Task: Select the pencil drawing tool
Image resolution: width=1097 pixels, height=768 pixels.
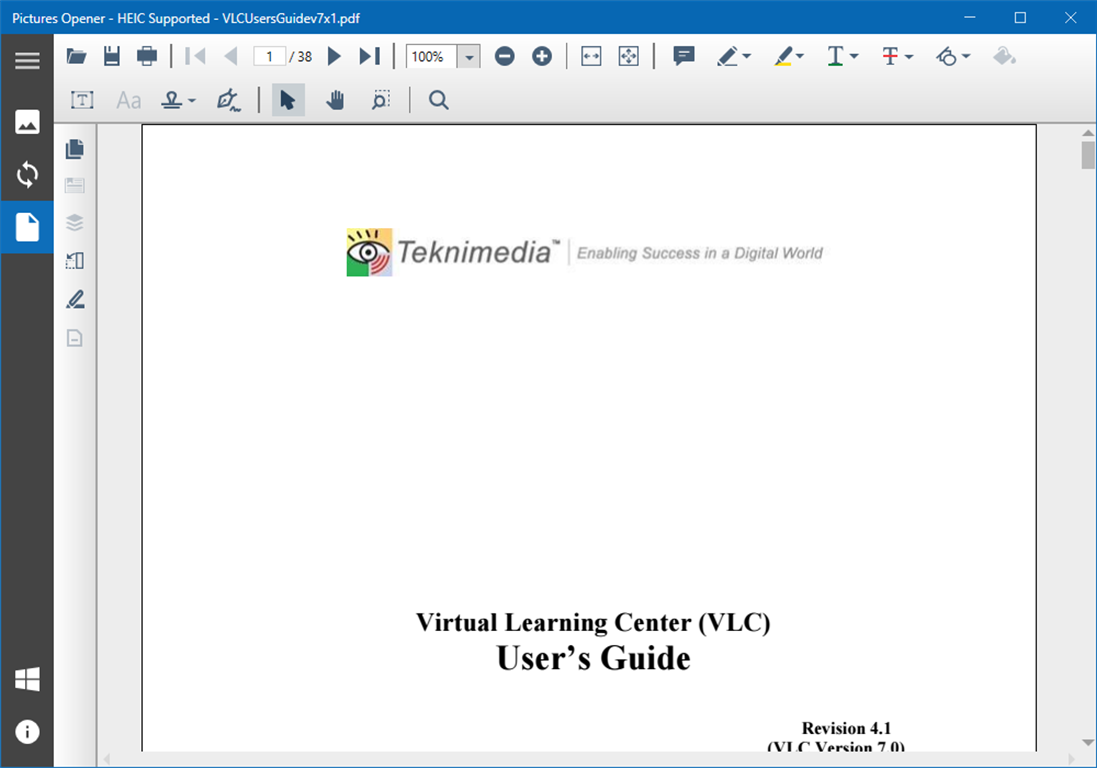Action: [x=728, y=56]
